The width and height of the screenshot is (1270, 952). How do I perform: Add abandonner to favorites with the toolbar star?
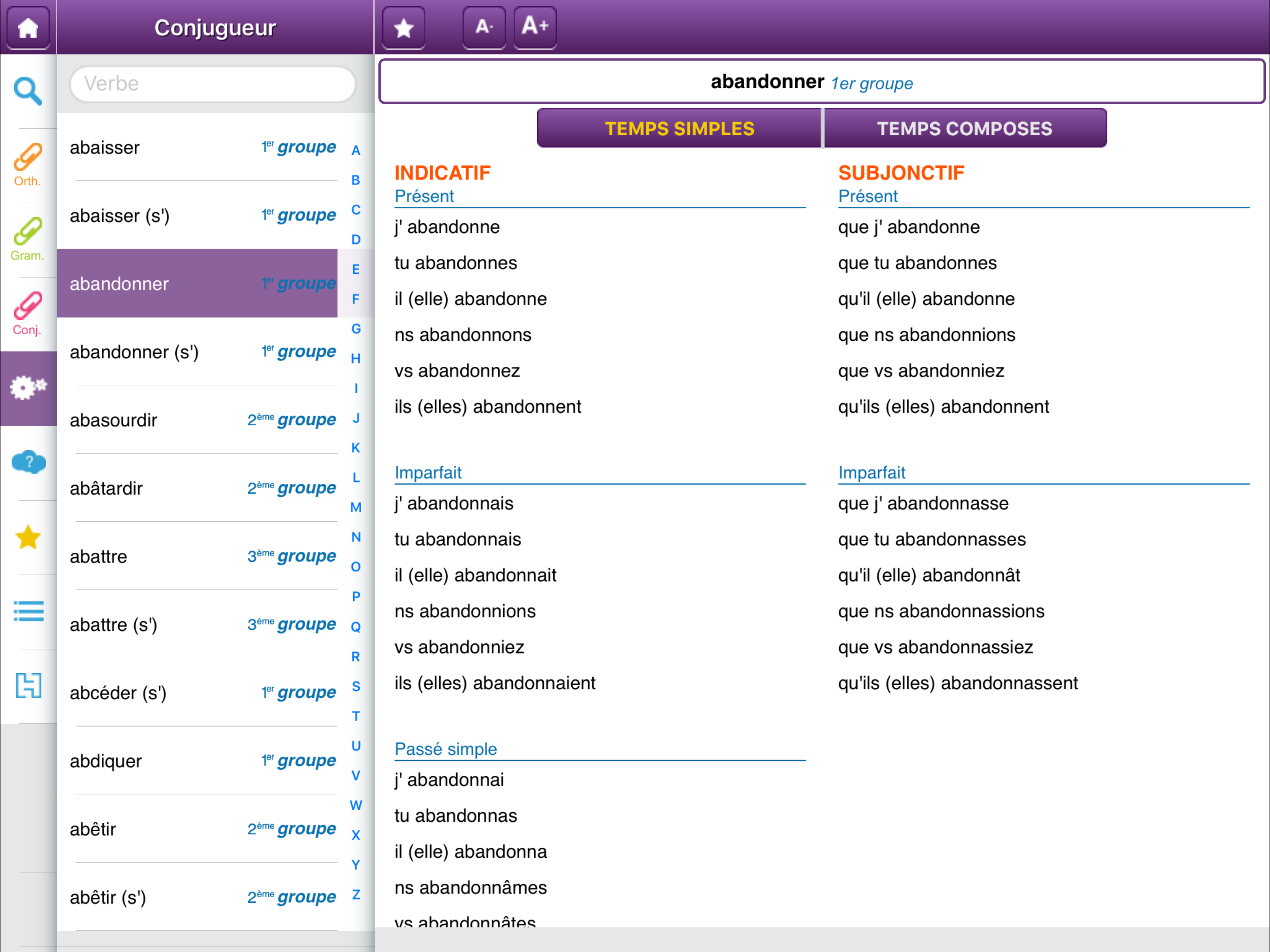tap(403, 26)
